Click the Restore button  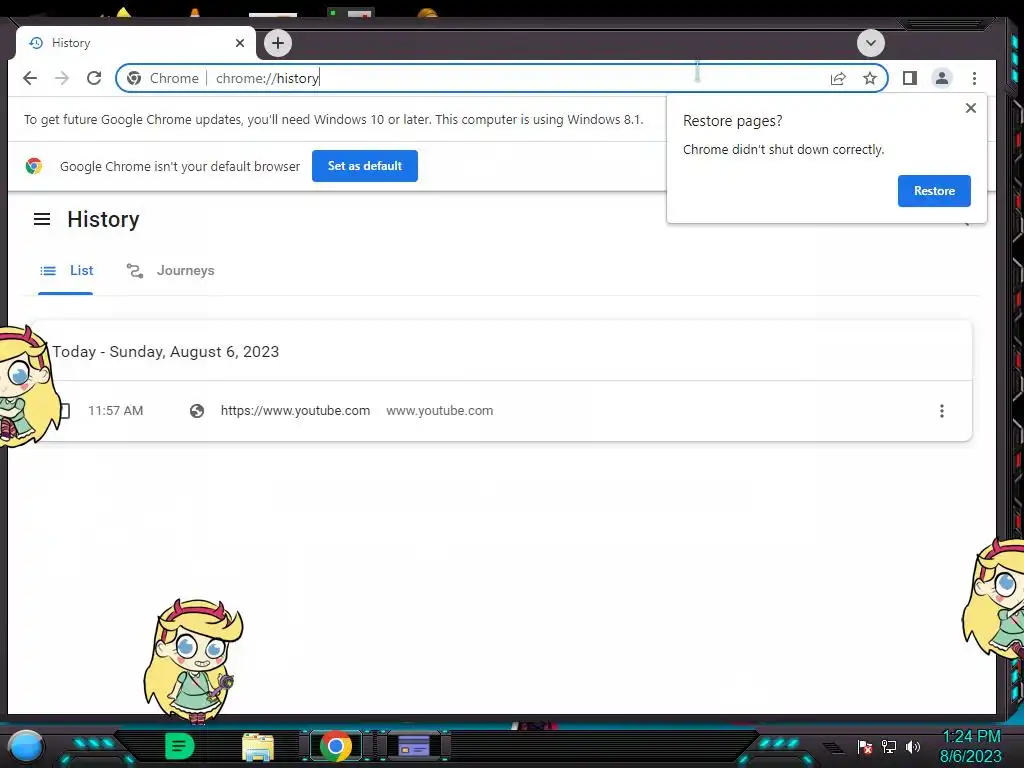[x=934, y=191]
